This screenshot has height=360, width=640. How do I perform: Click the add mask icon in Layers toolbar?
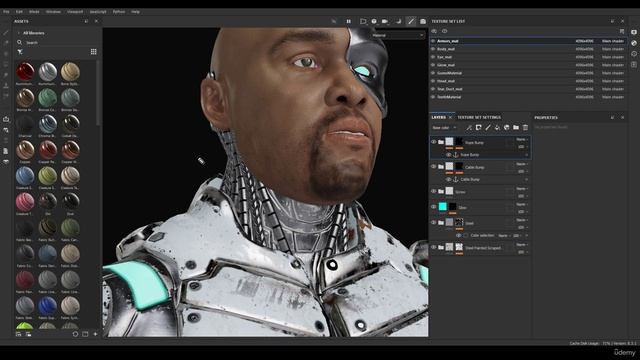478,128
